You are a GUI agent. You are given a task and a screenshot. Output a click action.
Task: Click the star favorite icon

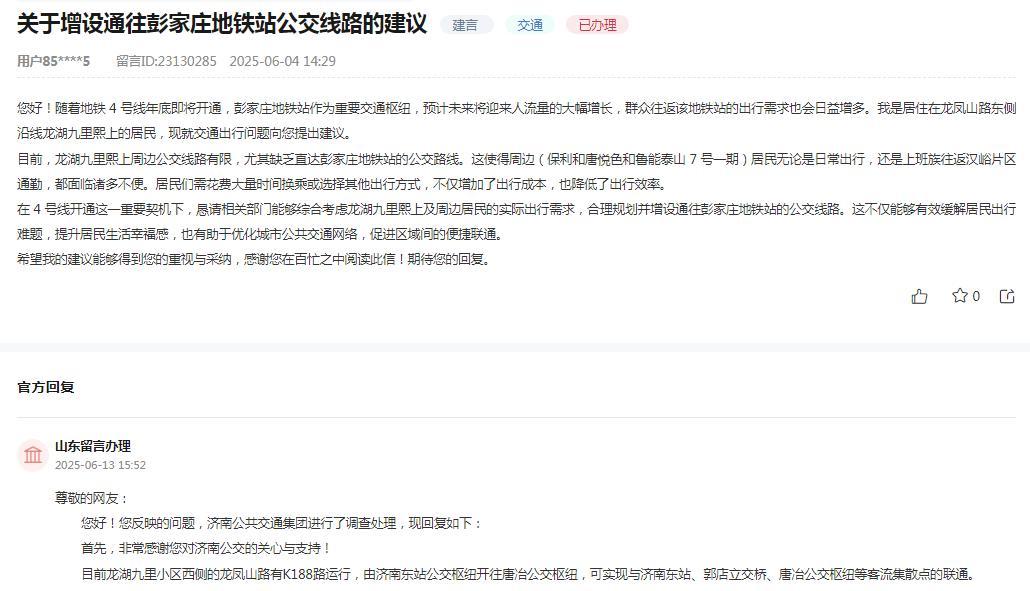(x=959, y=296)
